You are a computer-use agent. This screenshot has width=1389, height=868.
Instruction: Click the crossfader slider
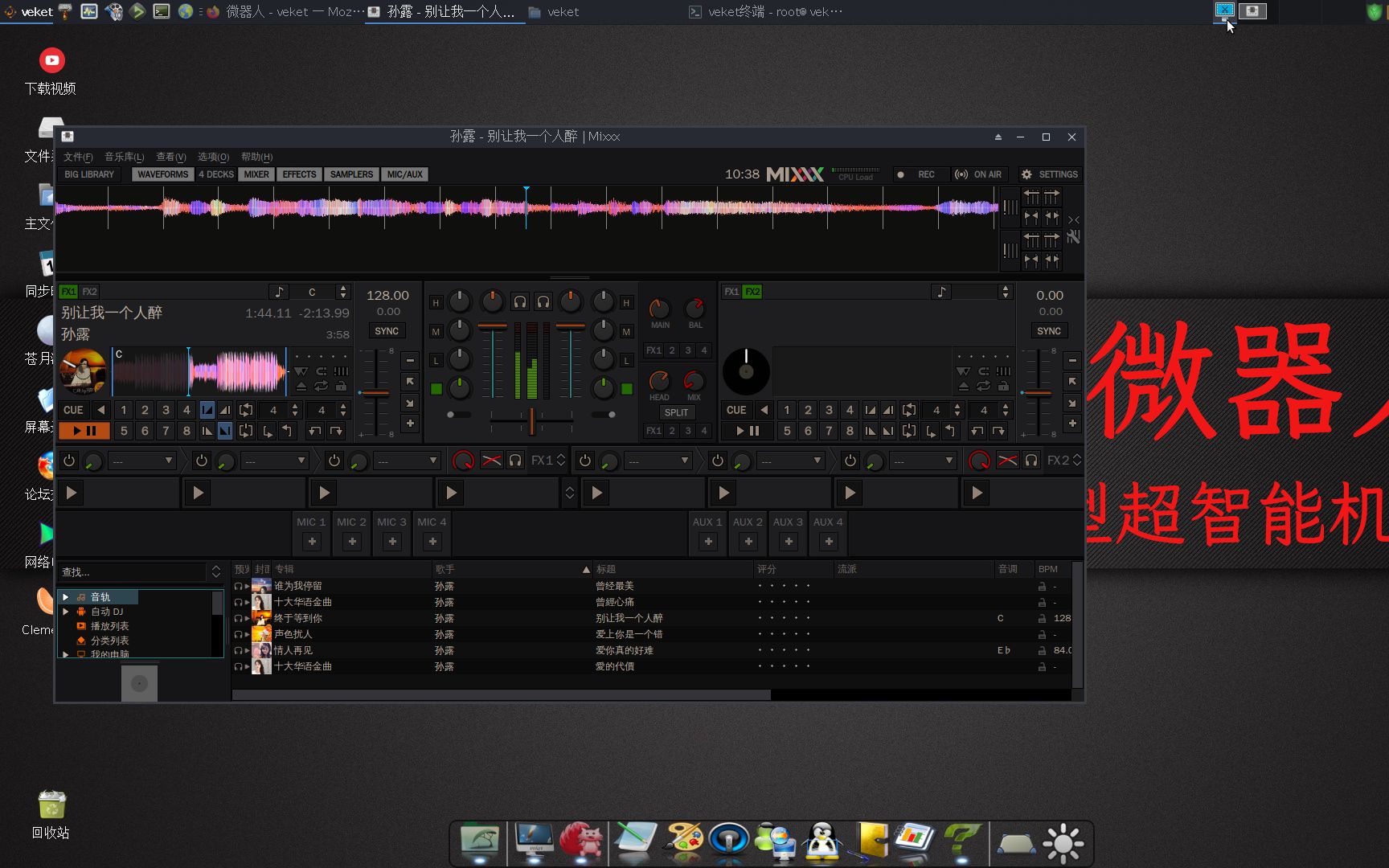pos(531,420)
